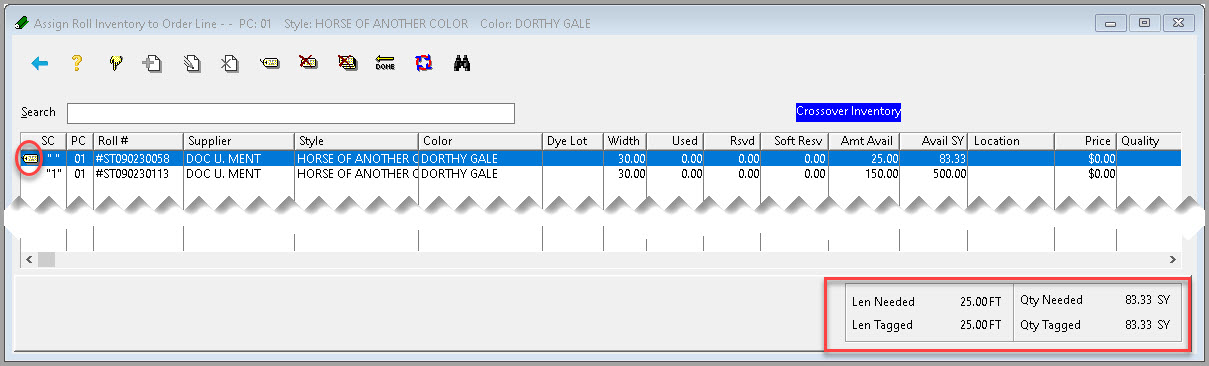The image size is (1209, 366).
Task: Click the yellow tag roll icon
Action: pos(269,64)
